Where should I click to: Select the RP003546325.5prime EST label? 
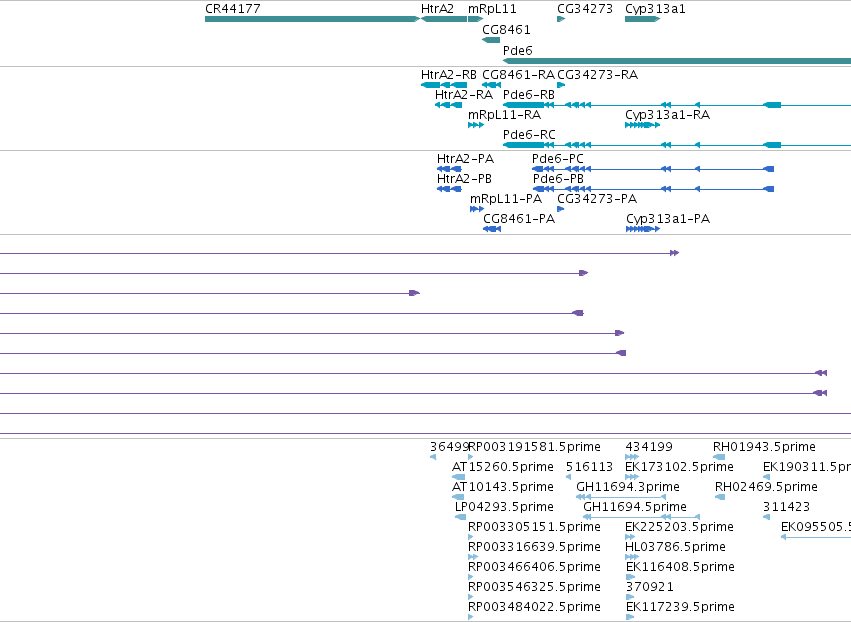tap(535, 587)
